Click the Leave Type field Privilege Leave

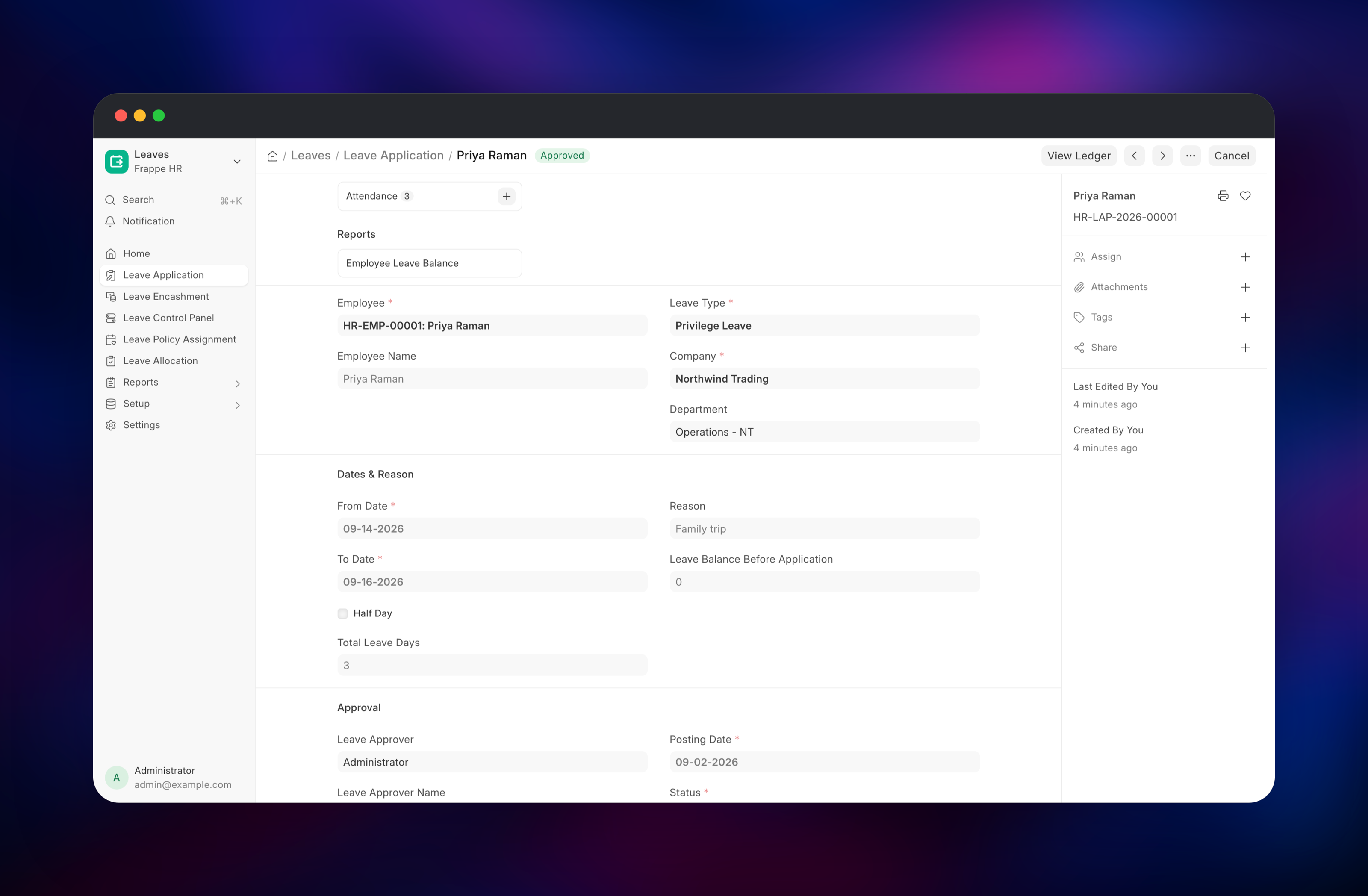pyautogui.click(x=824, y=325)
